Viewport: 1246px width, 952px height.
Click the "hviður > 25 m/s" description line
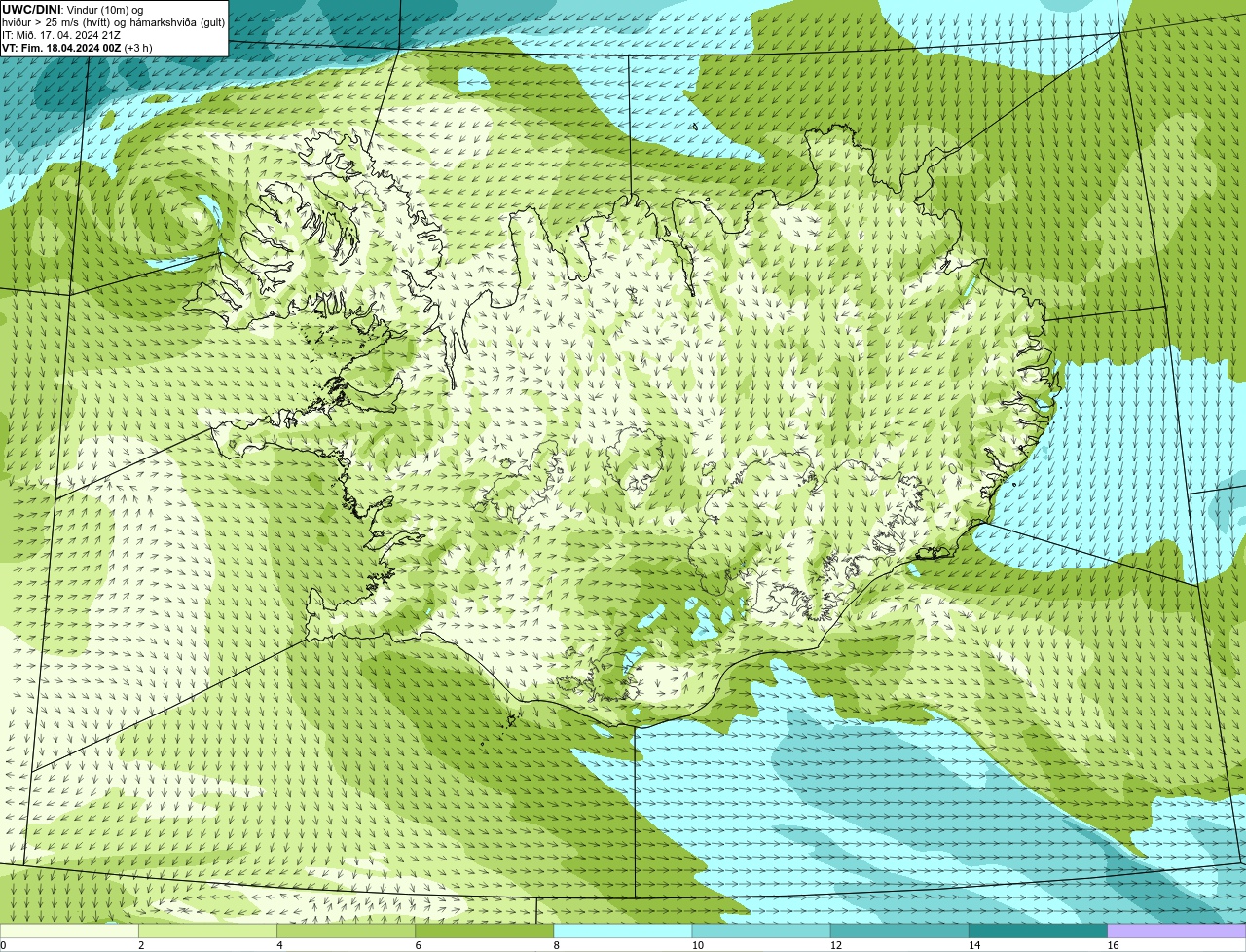pos(113,22)
